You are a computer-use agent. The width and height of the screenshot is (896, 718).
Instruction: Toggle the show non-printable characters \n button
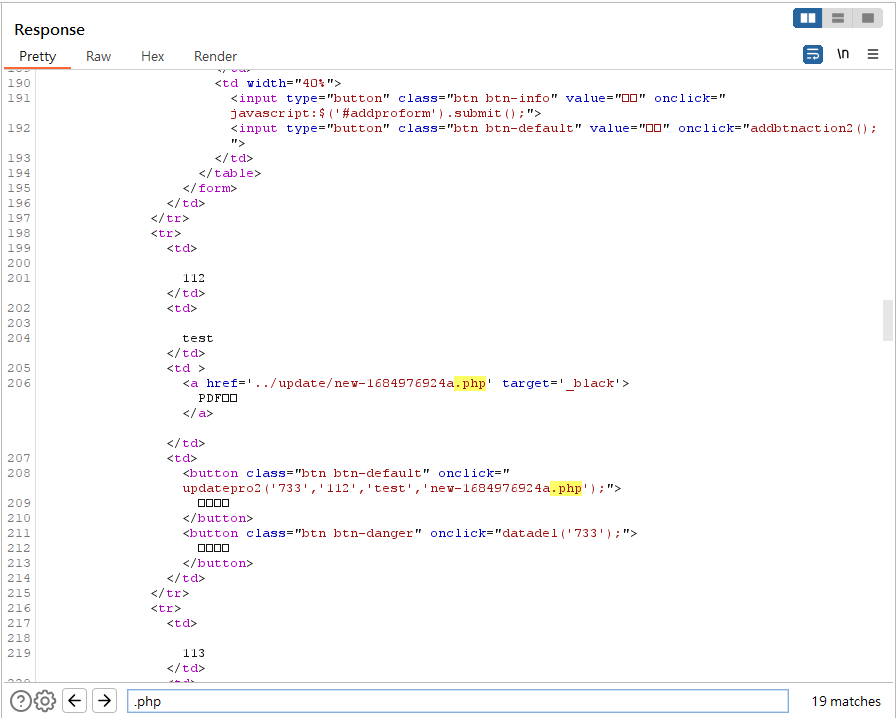(843, 54)
